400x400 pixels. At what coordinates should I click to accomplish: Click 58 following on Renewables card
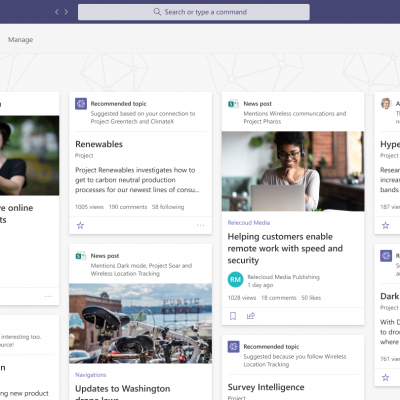click(168, 207)
